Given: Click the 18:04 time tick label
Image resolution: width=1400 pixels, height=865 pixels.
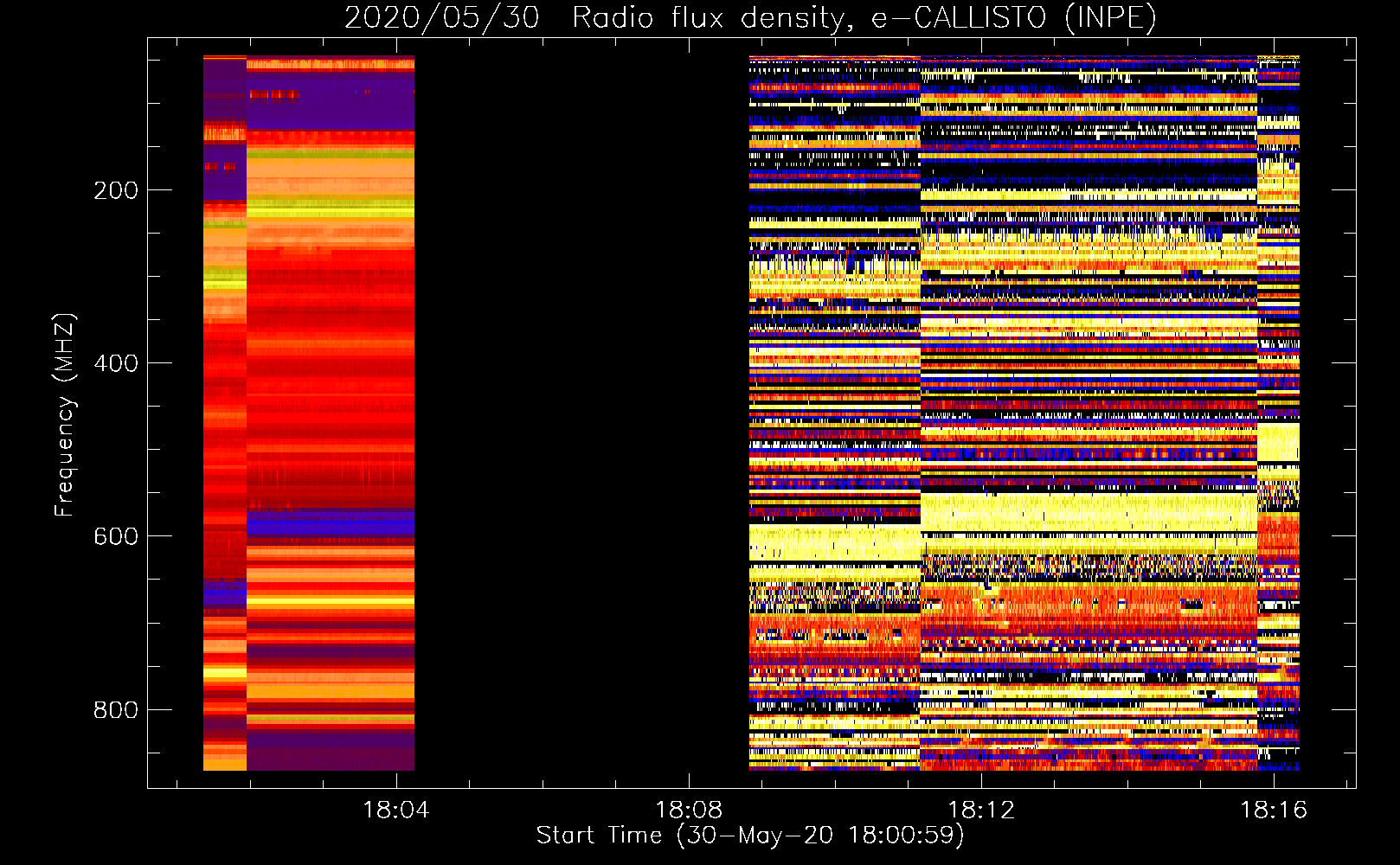Looking at the screenshot, I should click(396, 811).
